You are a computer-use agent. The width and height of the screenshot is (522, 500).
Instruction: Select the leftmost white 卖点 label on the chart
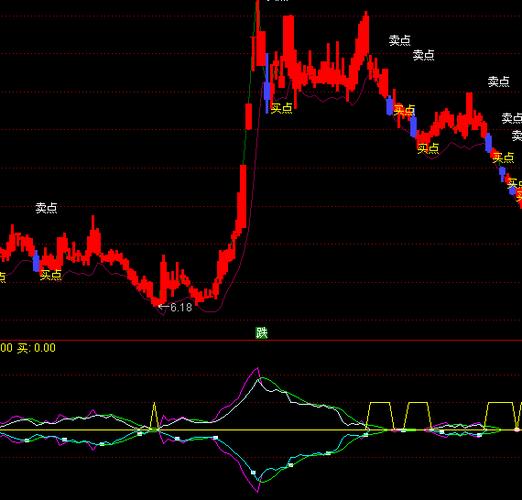(x=46, y=208)
